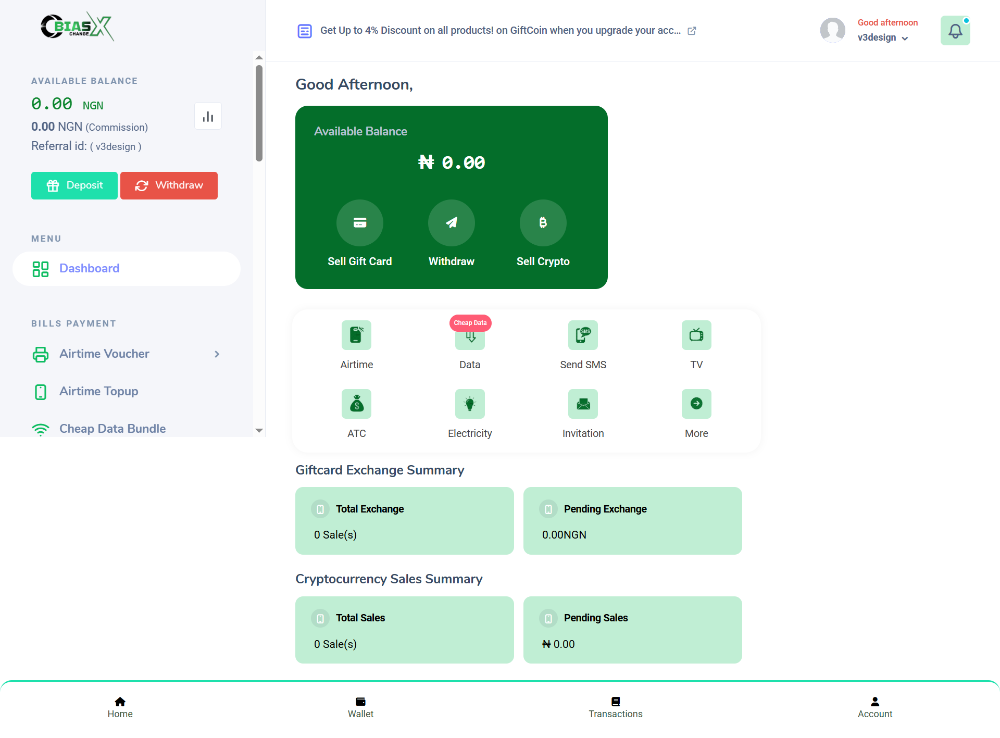Open the Airtime bills payment icon
Image resolution: width=1000 pixels, height=738 pixels.
(x=356, y=335)
